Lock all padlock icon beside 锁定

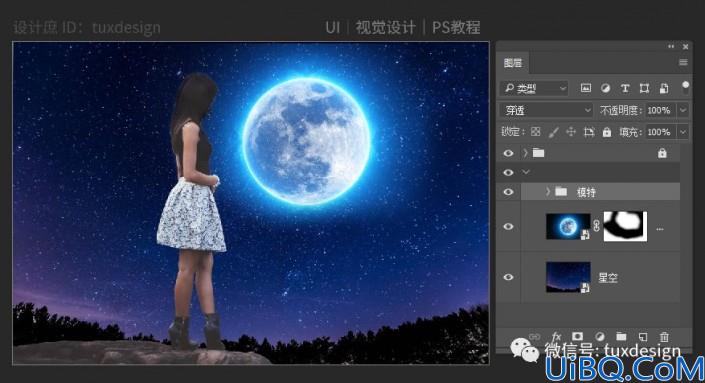click(x=607, y=132)
